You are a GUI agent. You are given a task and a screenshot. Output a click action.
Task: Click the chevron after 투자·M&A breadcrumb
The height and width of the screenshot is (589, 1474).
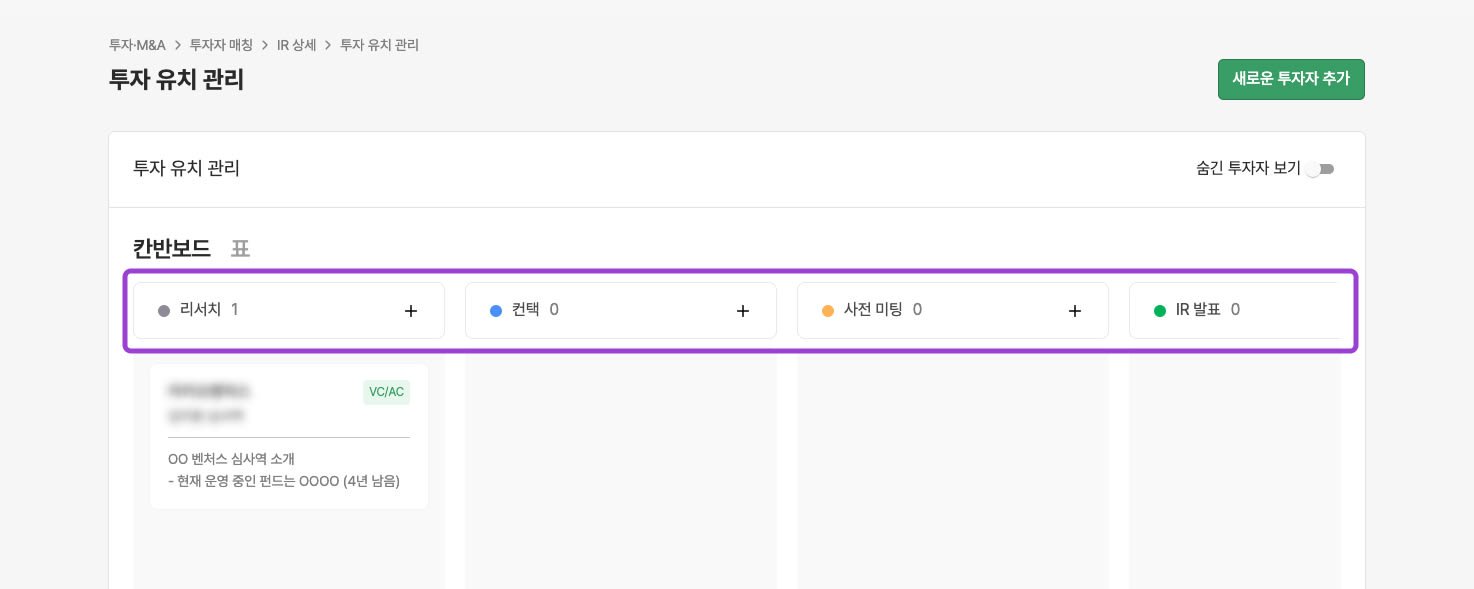tap(178, 45)
